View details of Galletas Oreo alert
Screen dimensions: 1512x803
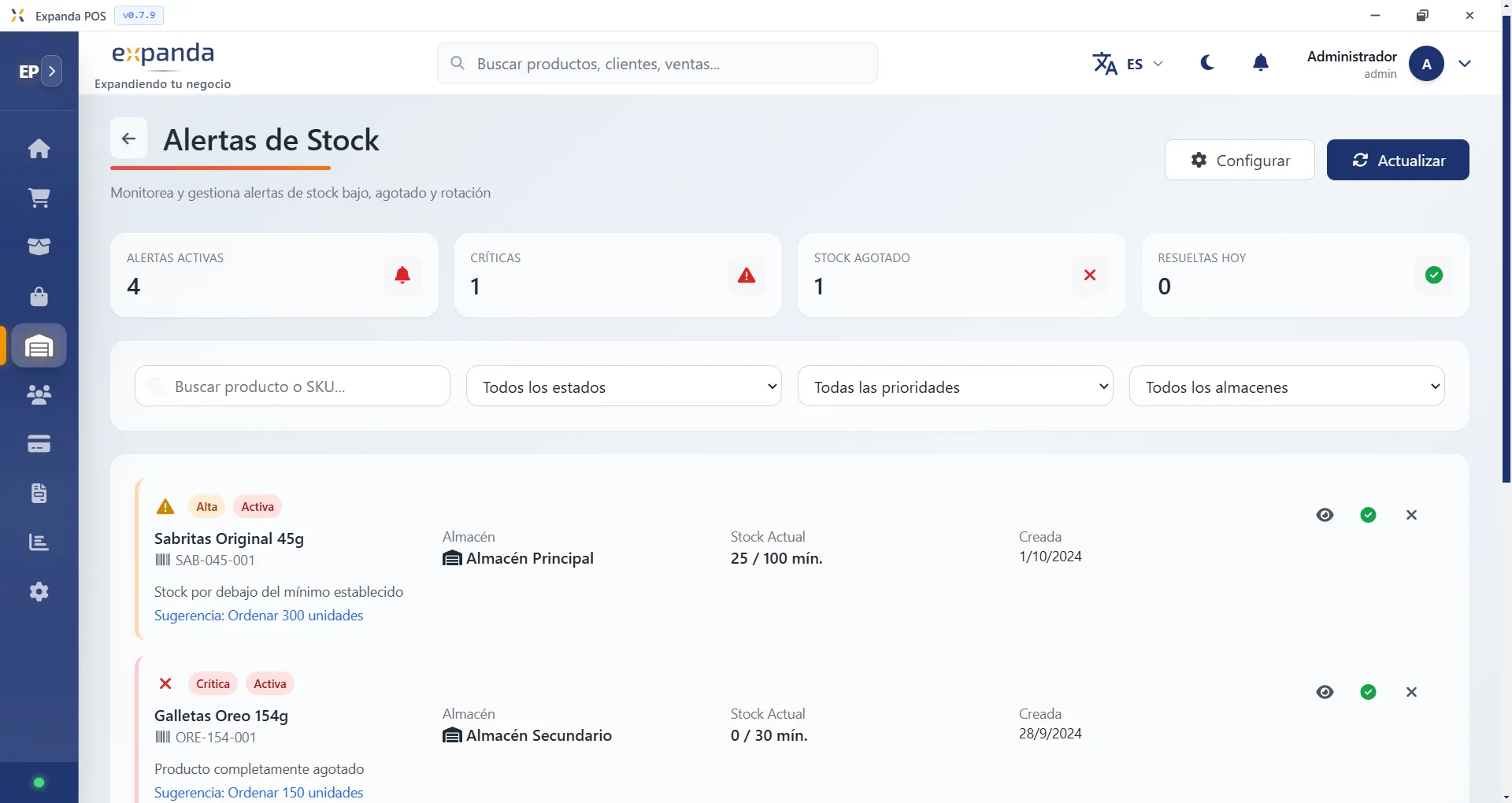click(x=1325, y=692)
